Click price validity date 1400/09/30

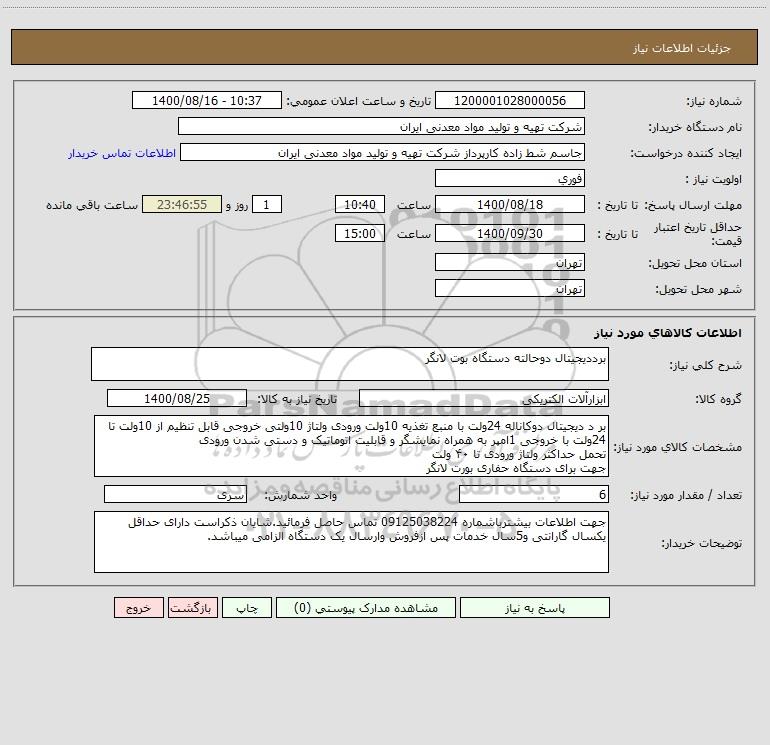510,233
